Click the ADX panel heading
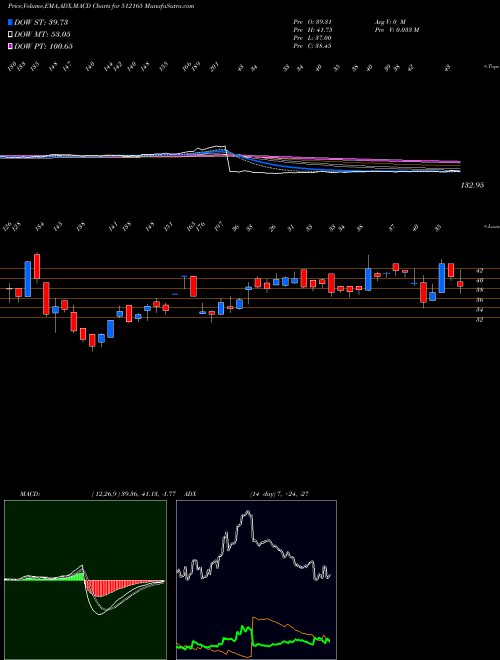Image resolution: width=500 pixels, height=660 pixels. pos(190,494)
